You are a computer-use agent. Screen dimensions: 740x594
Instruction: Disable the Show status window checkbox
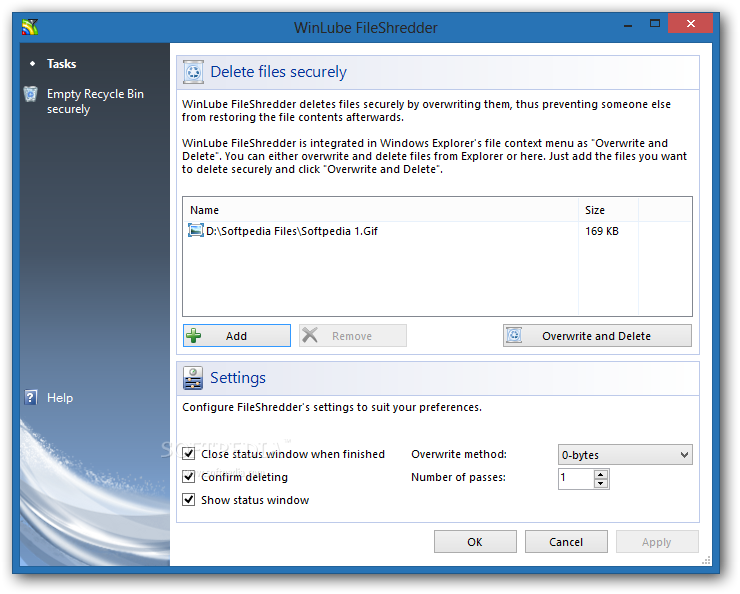pyautogui.click(x=189, y=500)
